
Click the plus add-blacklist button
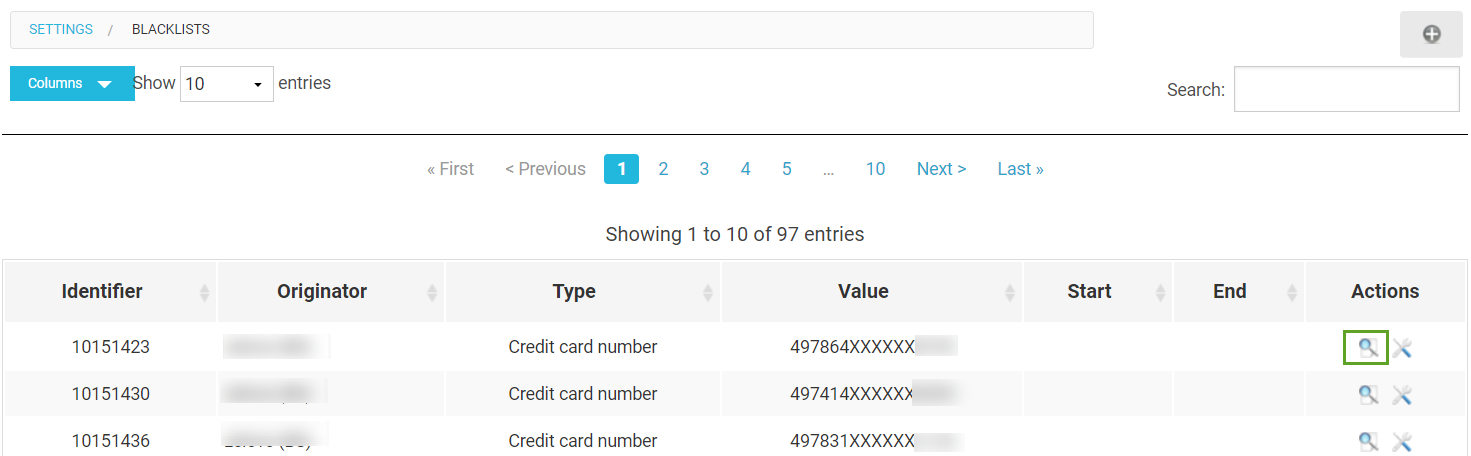tap(1431, 35)
